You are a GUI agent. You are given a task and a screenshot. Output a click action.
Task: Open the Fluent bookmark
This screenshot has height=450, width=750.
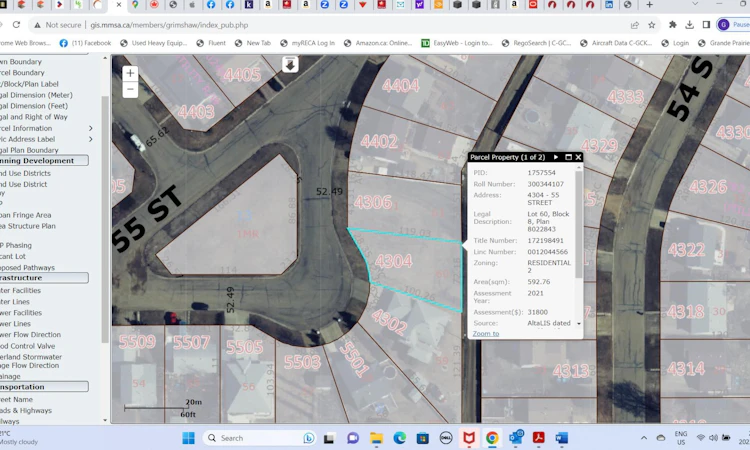click(210, 43)
